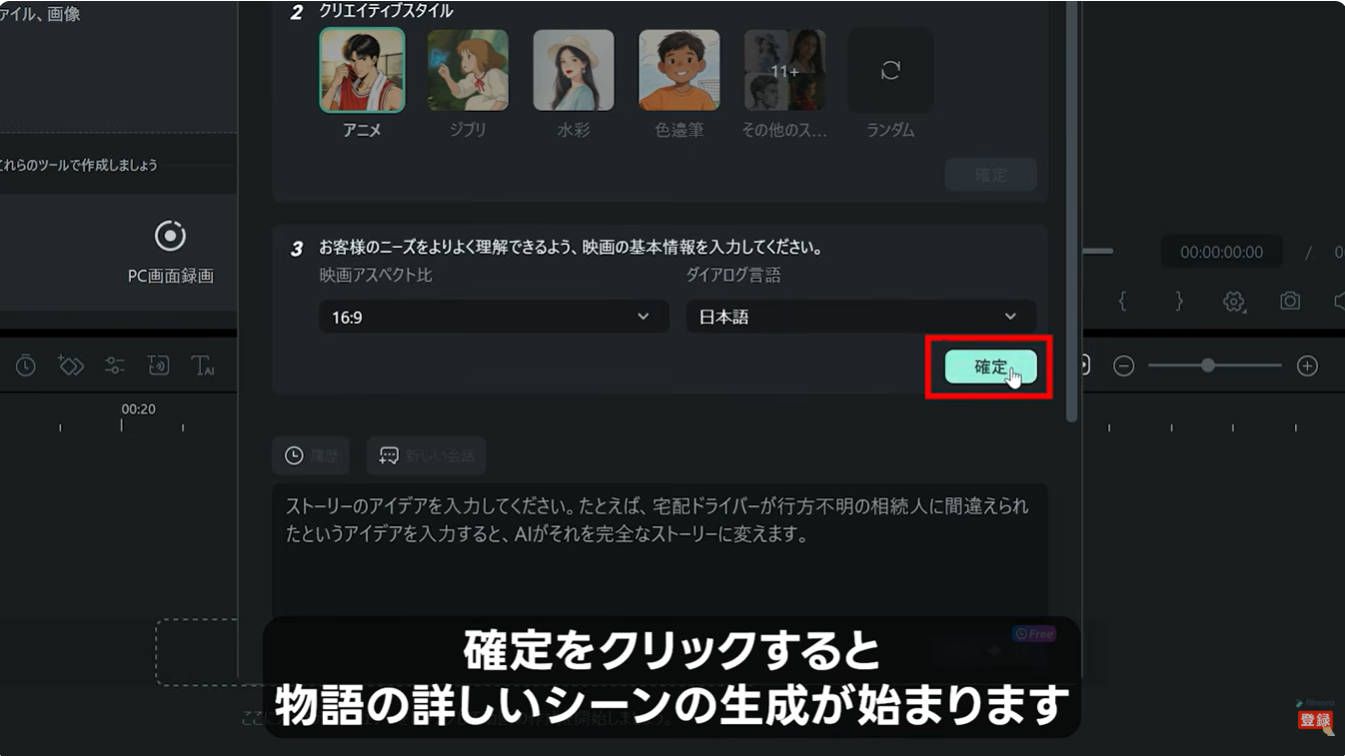Click the camera snapshot icon
This screenshot has height=756, width=1345.
tap(1290, 301)
